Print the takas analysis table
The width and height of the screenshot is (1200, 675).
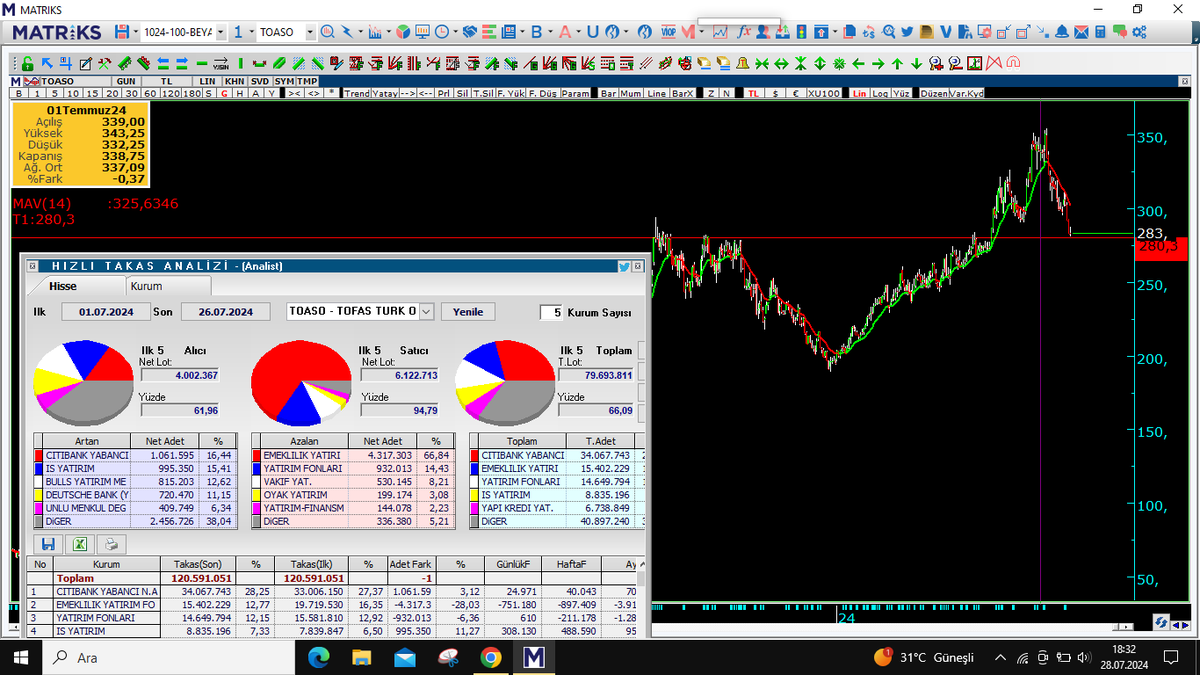(111, 544)
